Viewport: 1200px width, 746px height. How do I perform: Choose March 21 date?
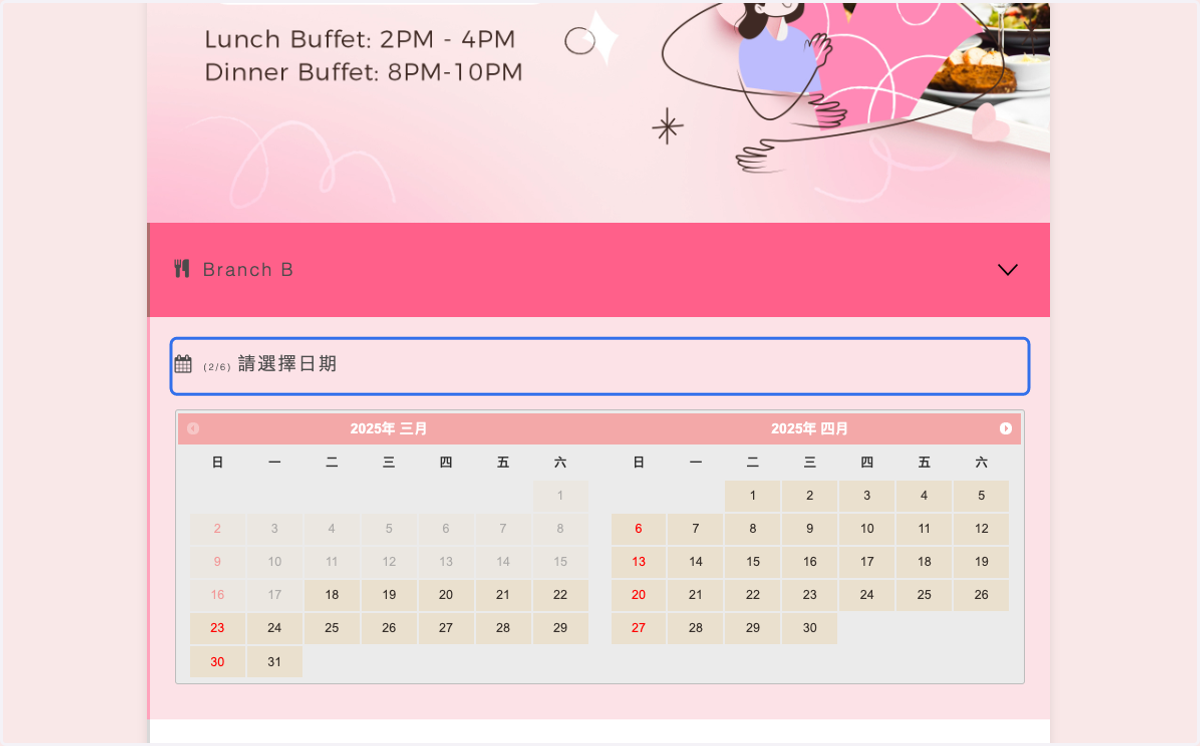tap(503, 595)
